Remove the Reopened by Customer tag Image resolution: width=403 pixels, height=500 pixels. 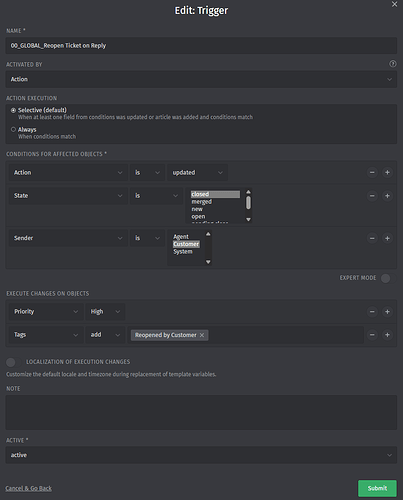[202, 335]
